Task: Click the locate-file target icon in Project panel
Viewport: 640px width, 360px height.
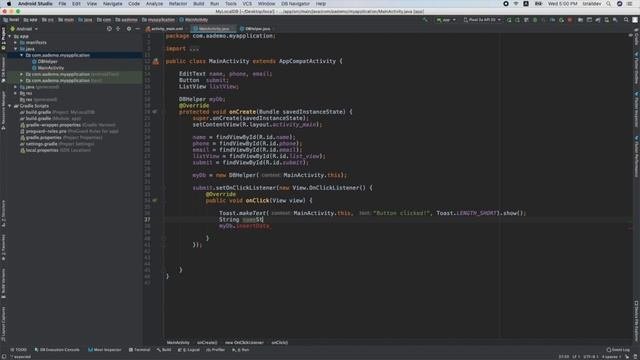Action: [109, 29]
